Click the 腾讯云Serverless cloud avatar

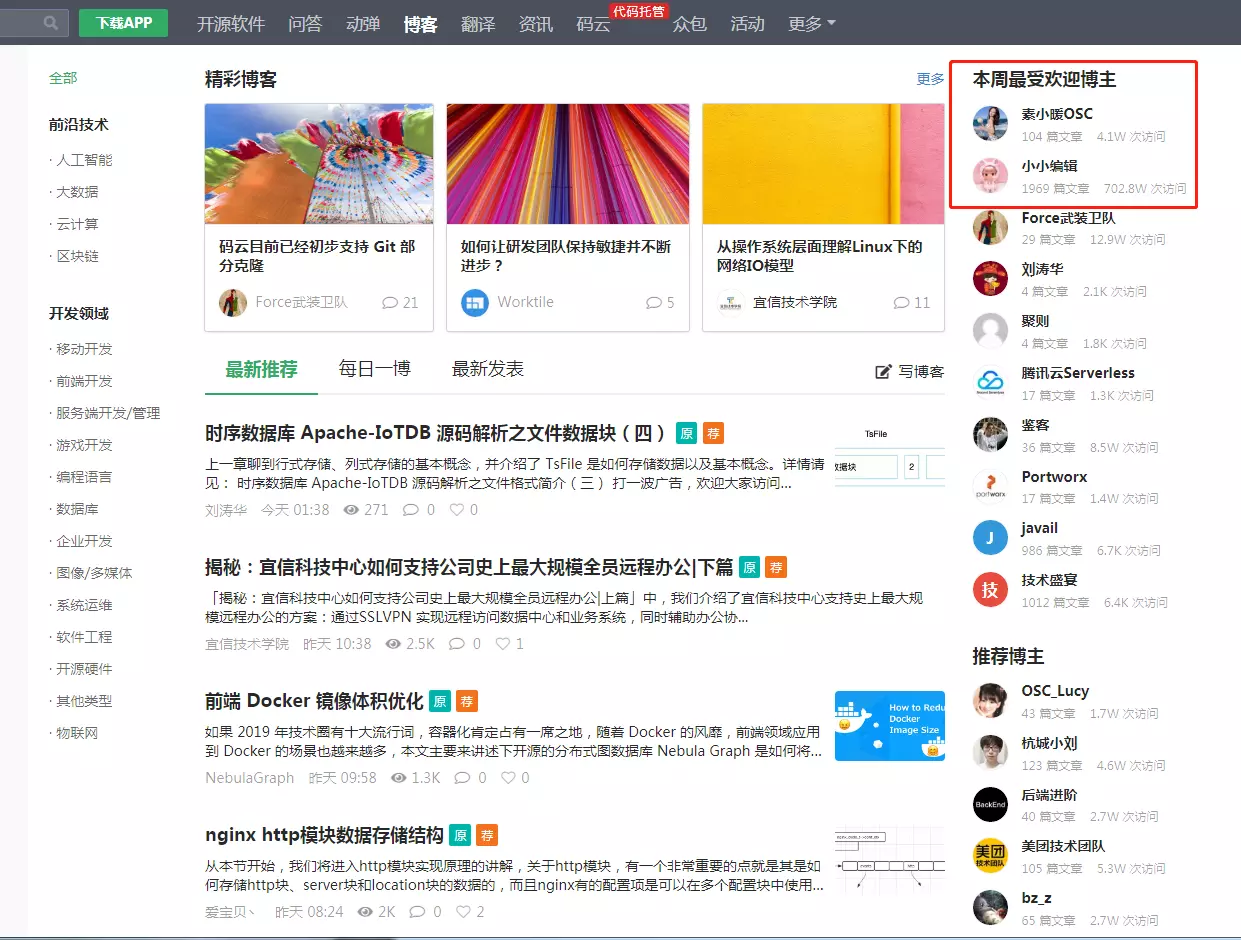pyautogui.click(x=990, y=382)
